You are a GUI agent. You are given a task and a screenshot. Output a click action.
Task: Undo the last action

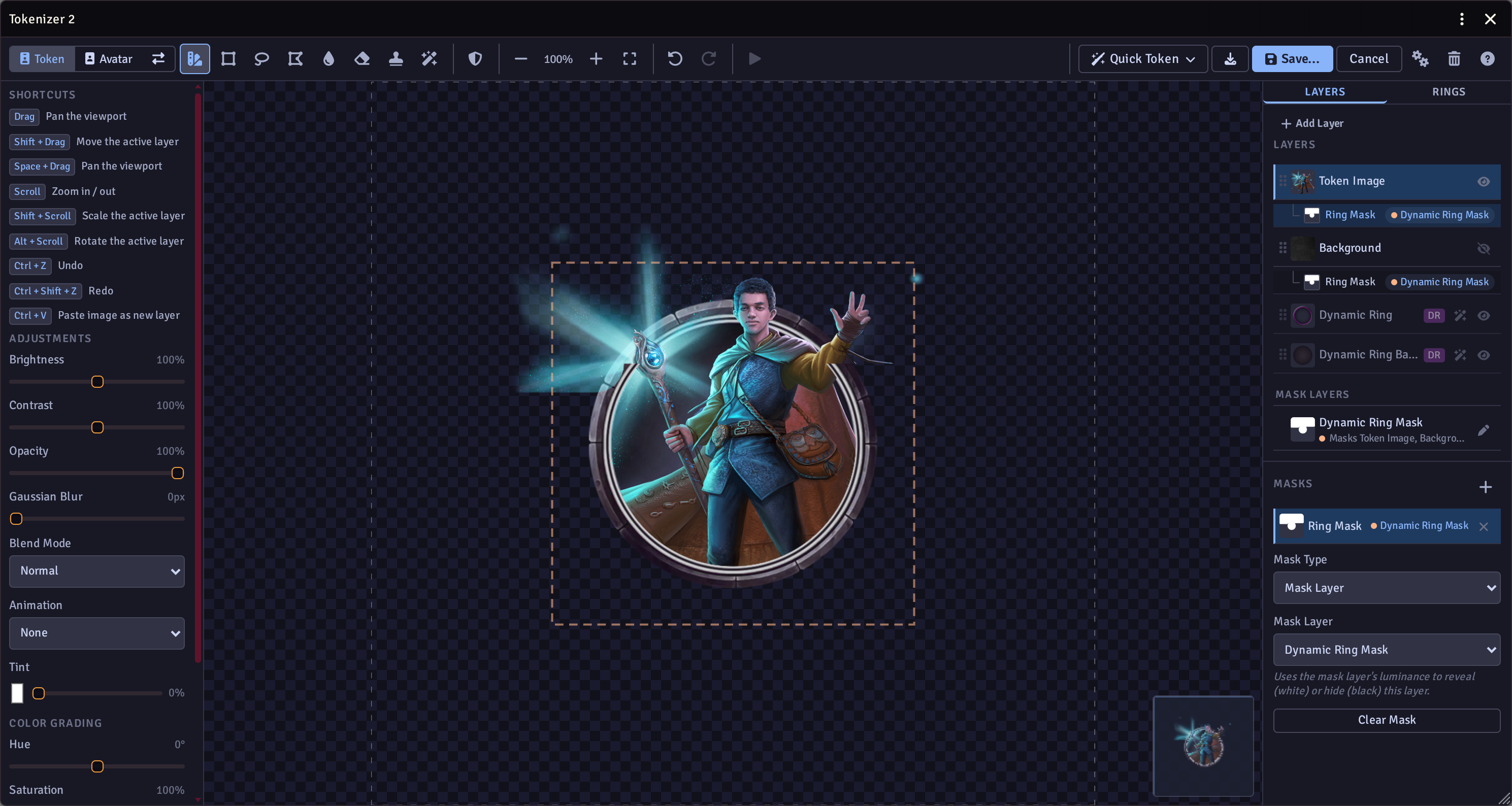coord(675,59)
